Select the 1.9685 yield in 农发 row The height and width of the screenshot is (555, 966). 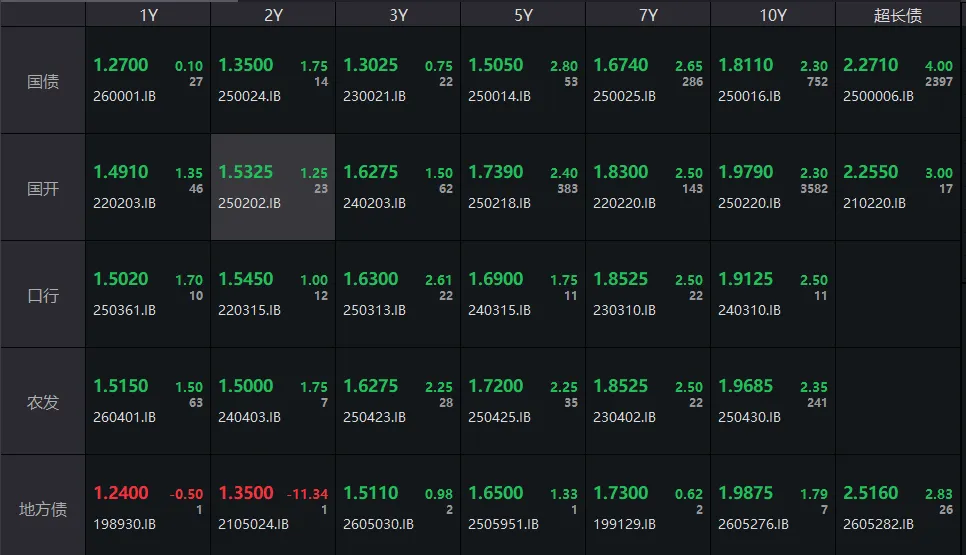tap(746, 386)
